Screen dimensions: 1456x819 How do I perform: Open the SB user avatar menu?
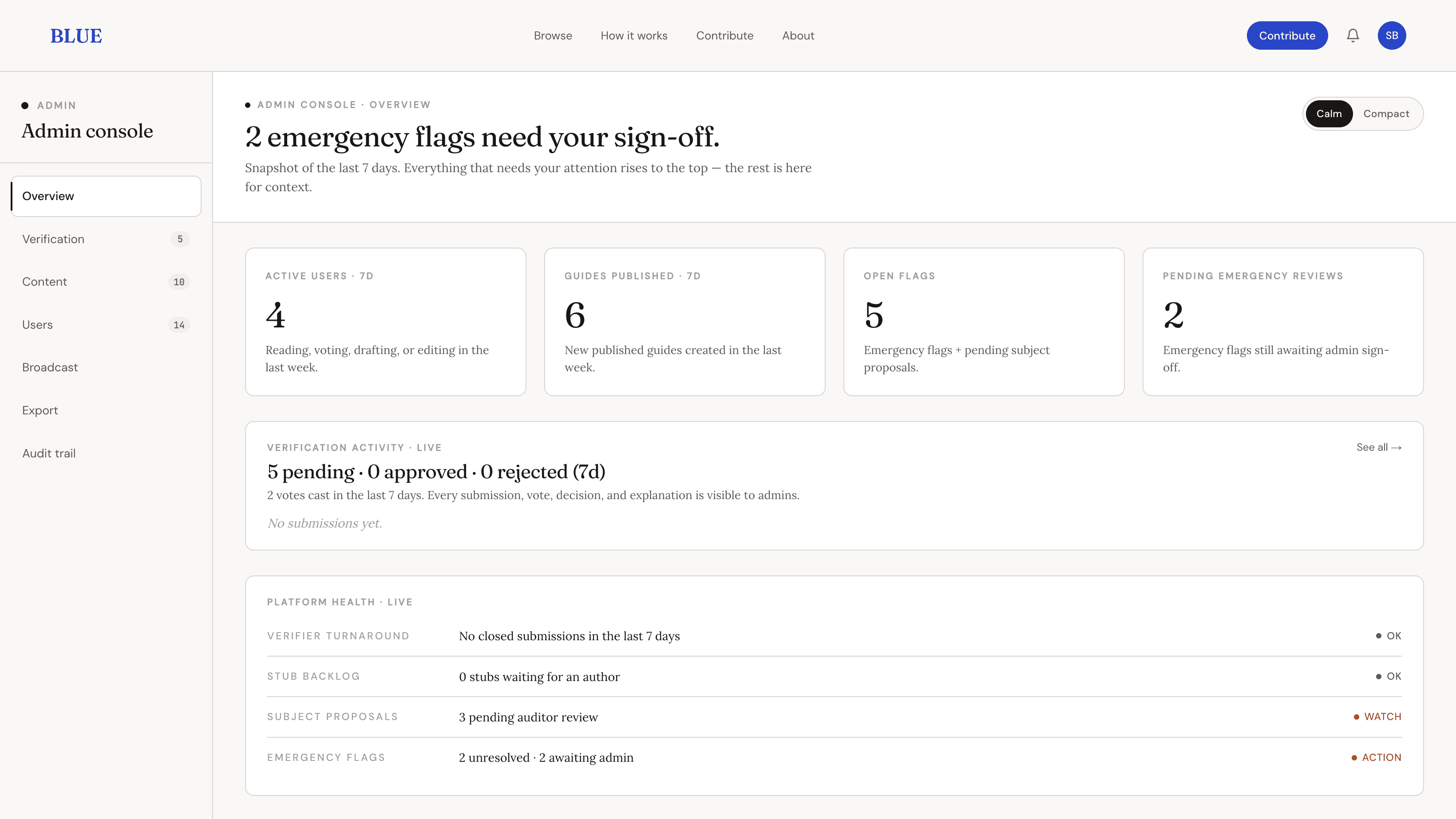click(x=1392, y=35)
